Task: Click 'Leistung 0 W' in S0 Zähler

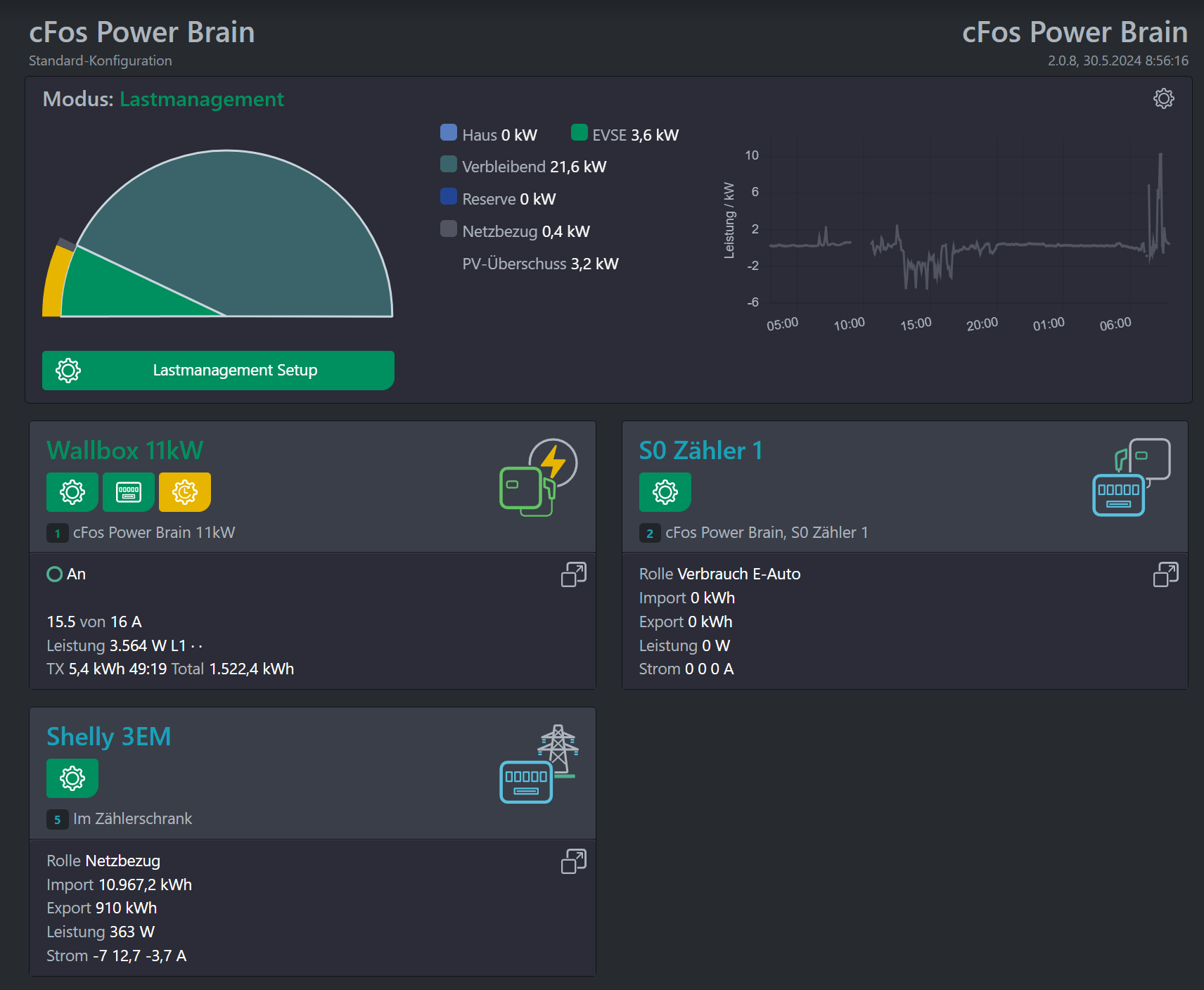Action: [684, 645]
